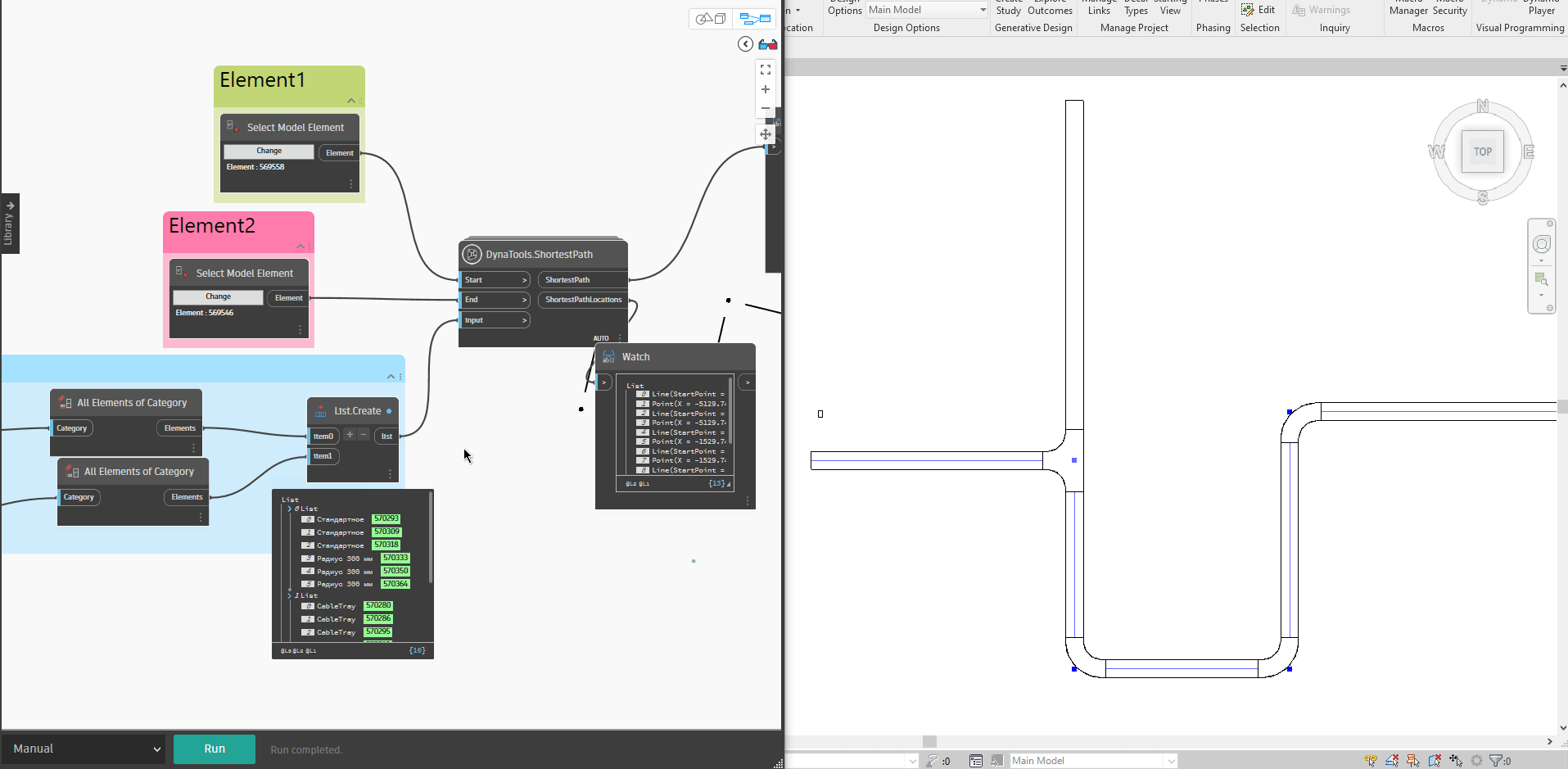The width and height of the screenshot is (1568, 769).
Task: Activate the pan tool icon
Action: (766, 134)
